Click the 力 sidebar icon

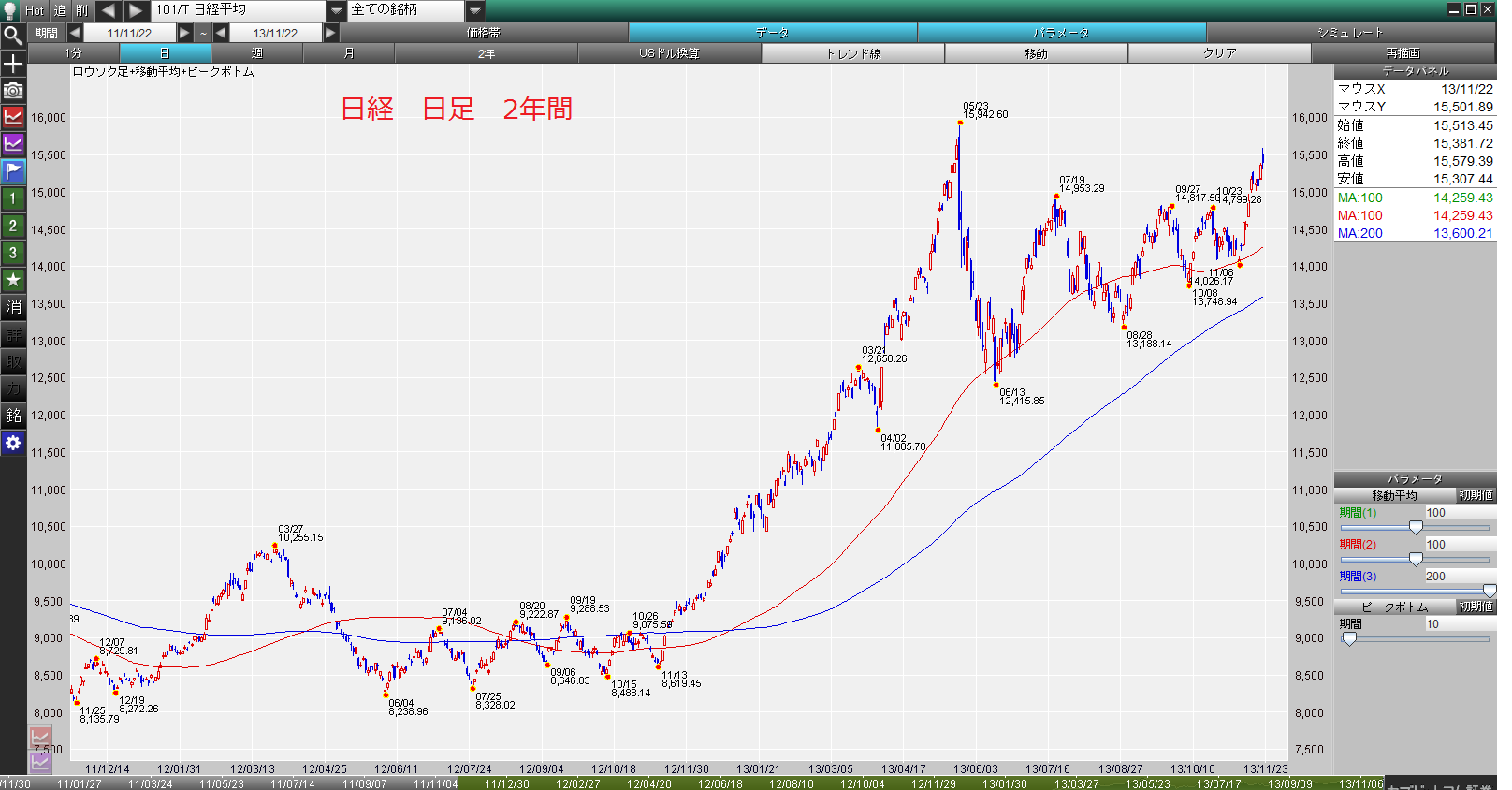13,388
